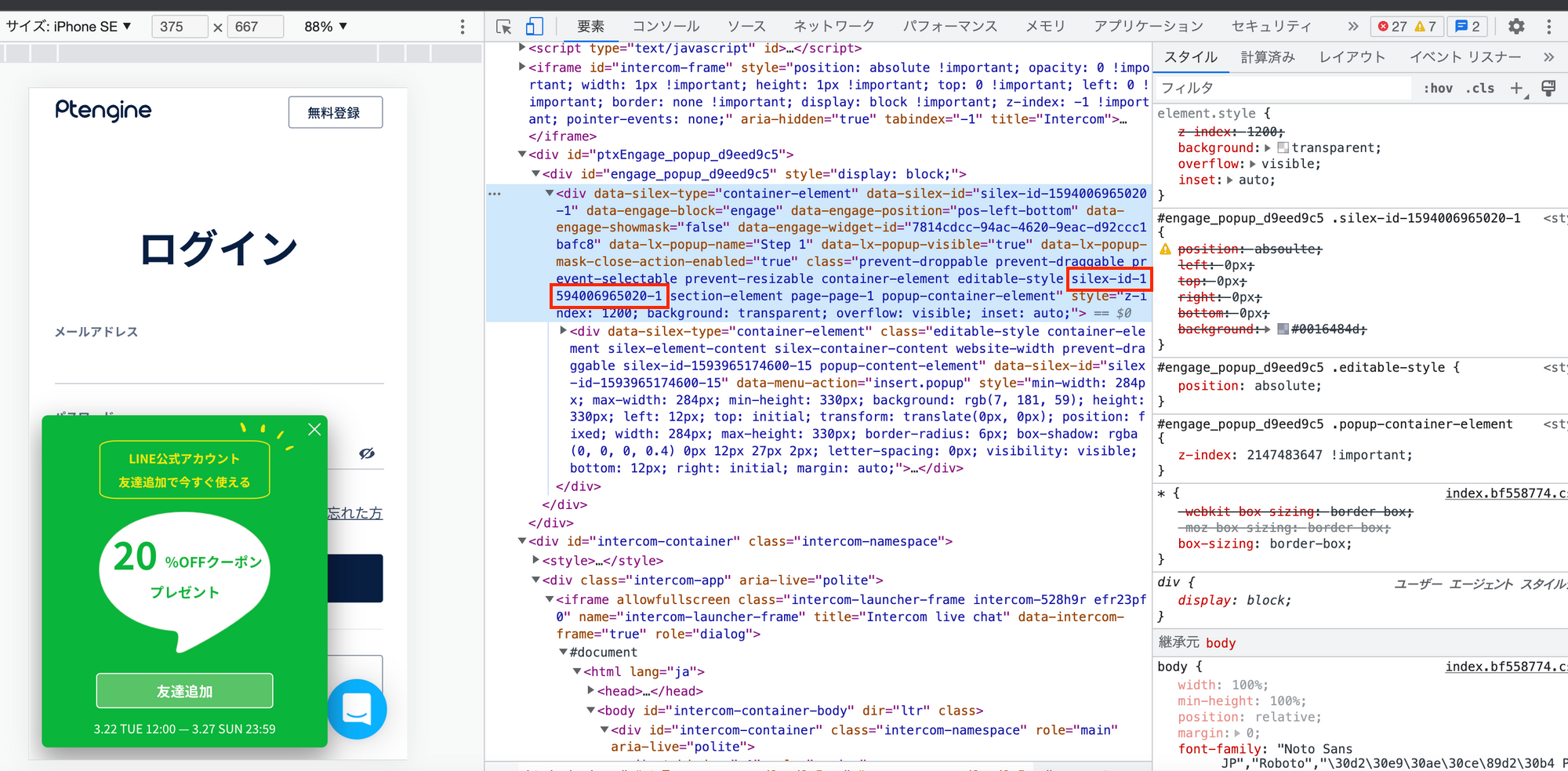
Task: Toggle the device toolbar icon
Action: pos(534,27)
